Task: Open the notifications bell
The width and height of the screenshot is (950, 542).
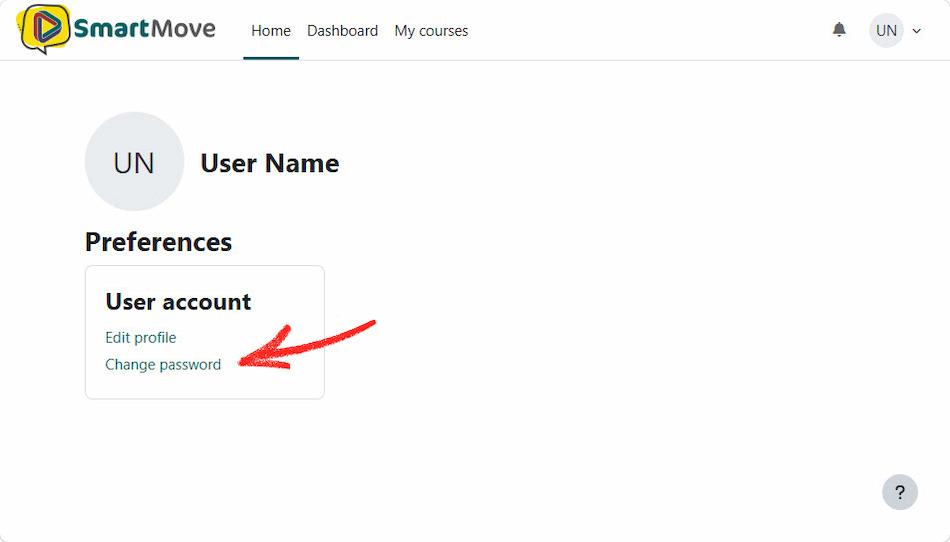Action: click(839, 30)
